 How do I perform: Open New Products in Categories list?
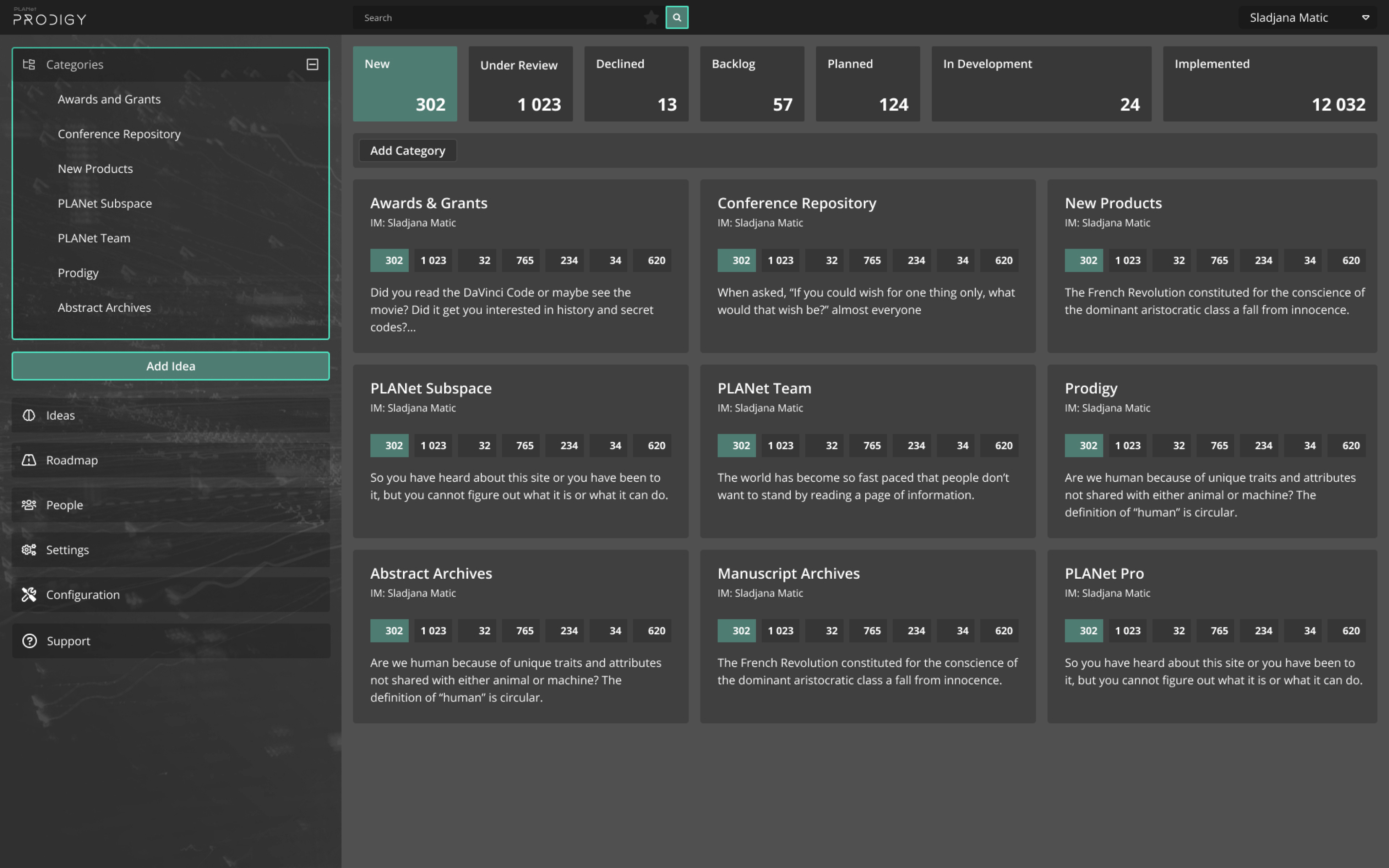click(95, 168)
